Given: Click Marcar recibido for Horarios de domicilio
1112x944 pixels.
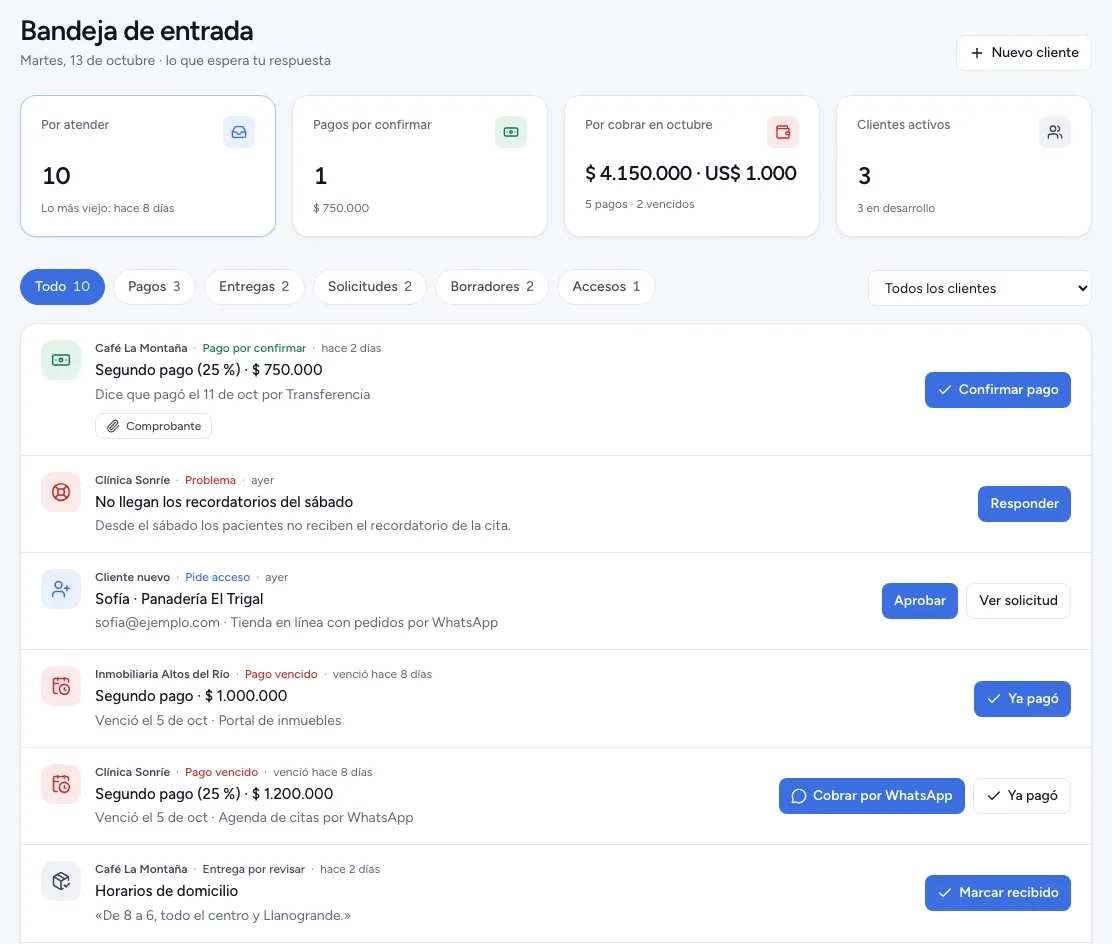Looking at the screenshot, I should pyautogui.click(x=997, y=893).
